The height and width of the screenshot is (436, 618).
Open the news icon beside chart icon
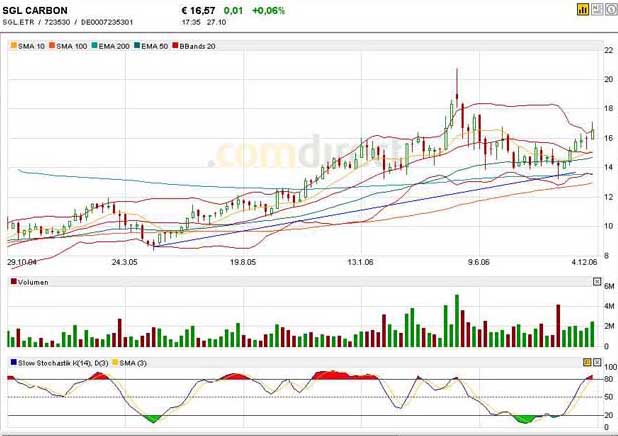[x=597, y=9]
